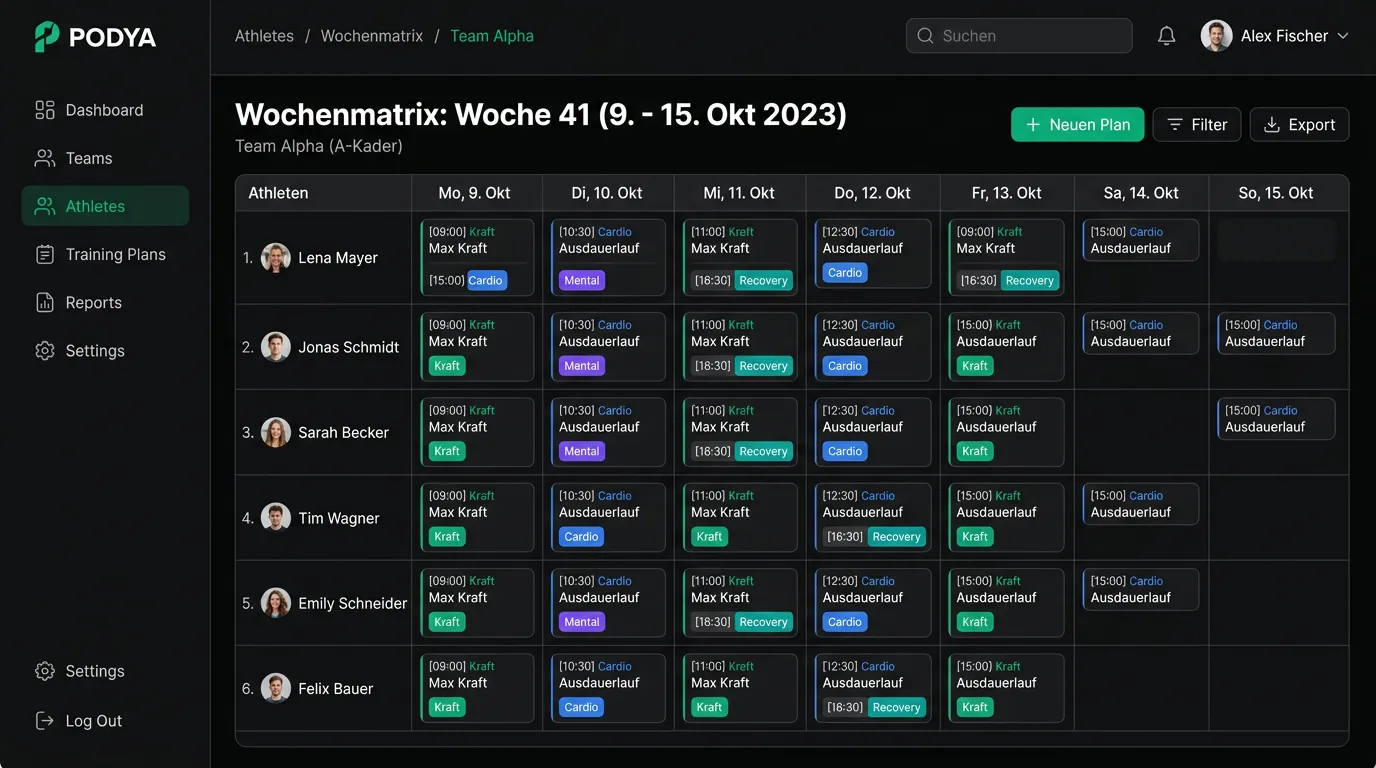1376x768 pixels.
Task: Click the upper Settings gear icon
Action: click(45, 350)
